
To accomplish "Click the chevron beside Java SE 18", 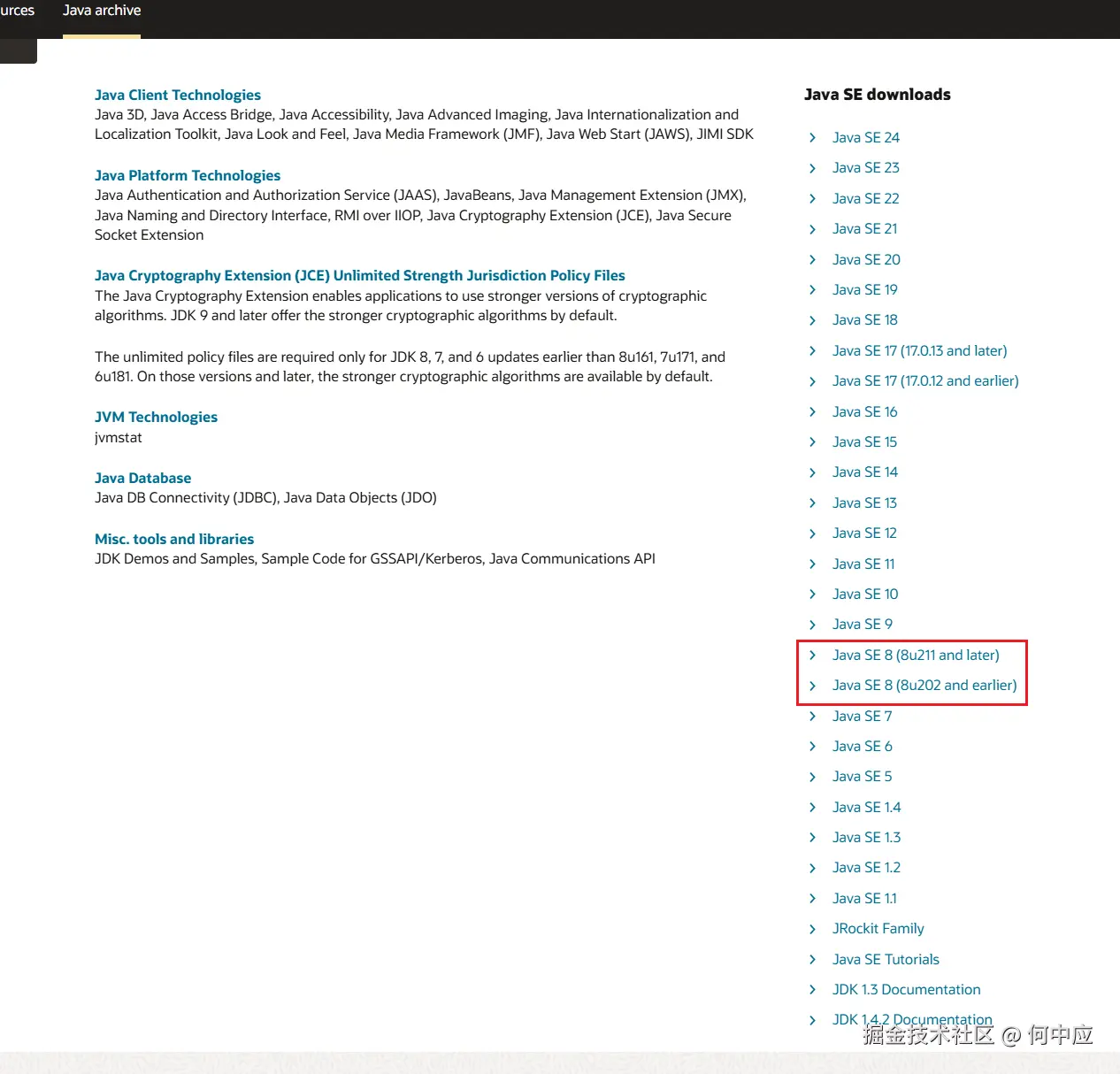I will tap(812, 320).
